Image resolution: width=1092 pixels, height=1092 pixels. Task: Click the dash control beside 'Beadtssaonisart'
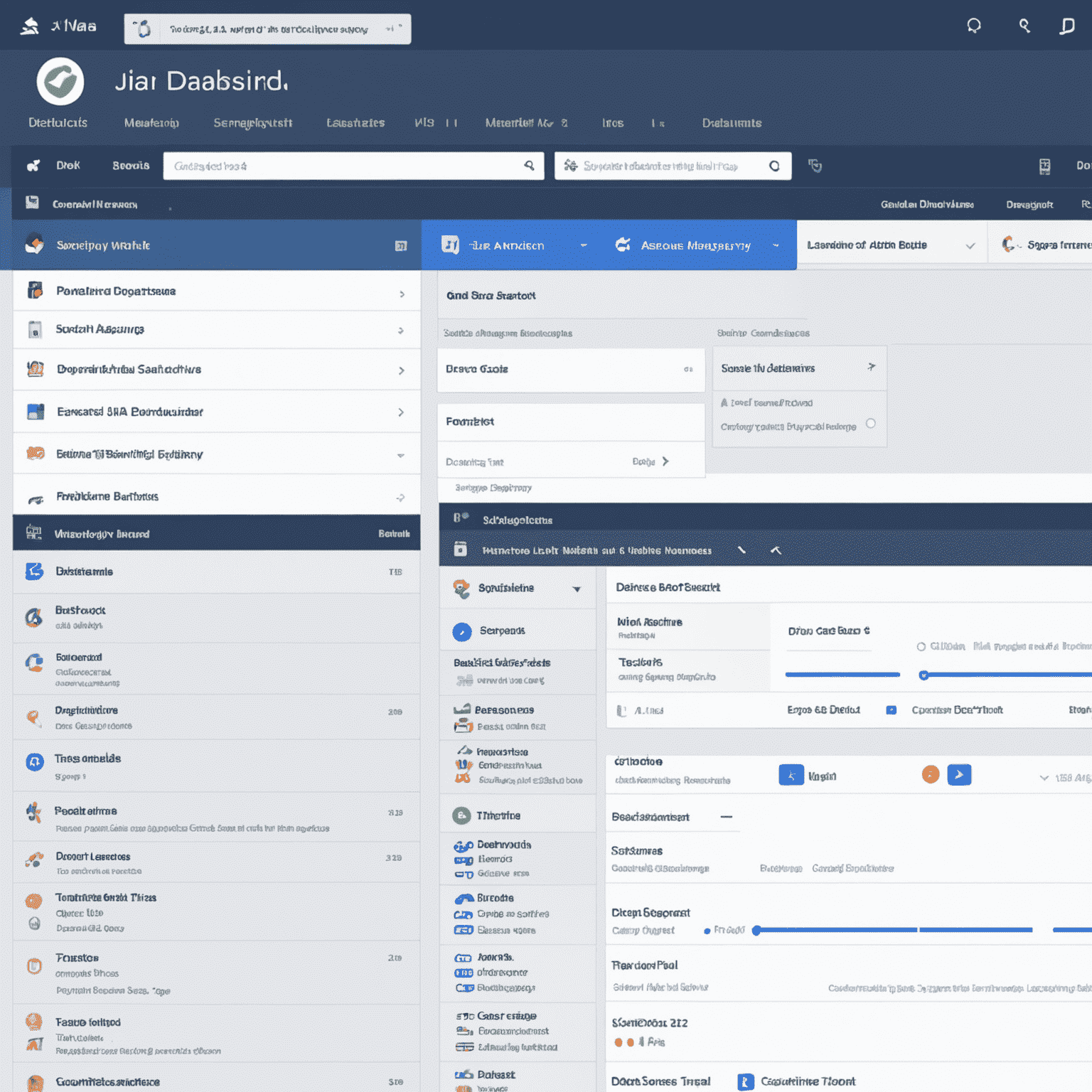[727, 817]
